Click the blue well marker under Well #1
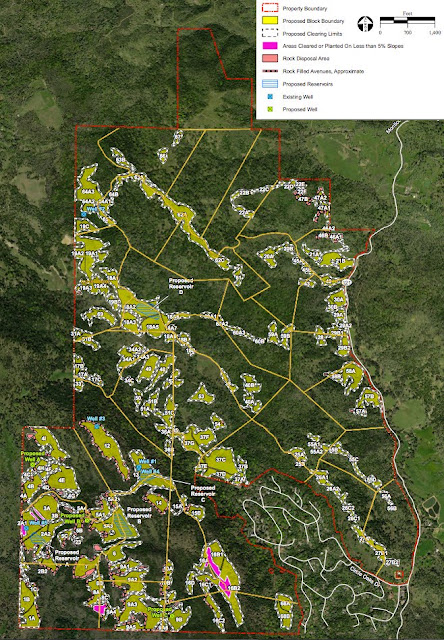 tap(139, 467)
